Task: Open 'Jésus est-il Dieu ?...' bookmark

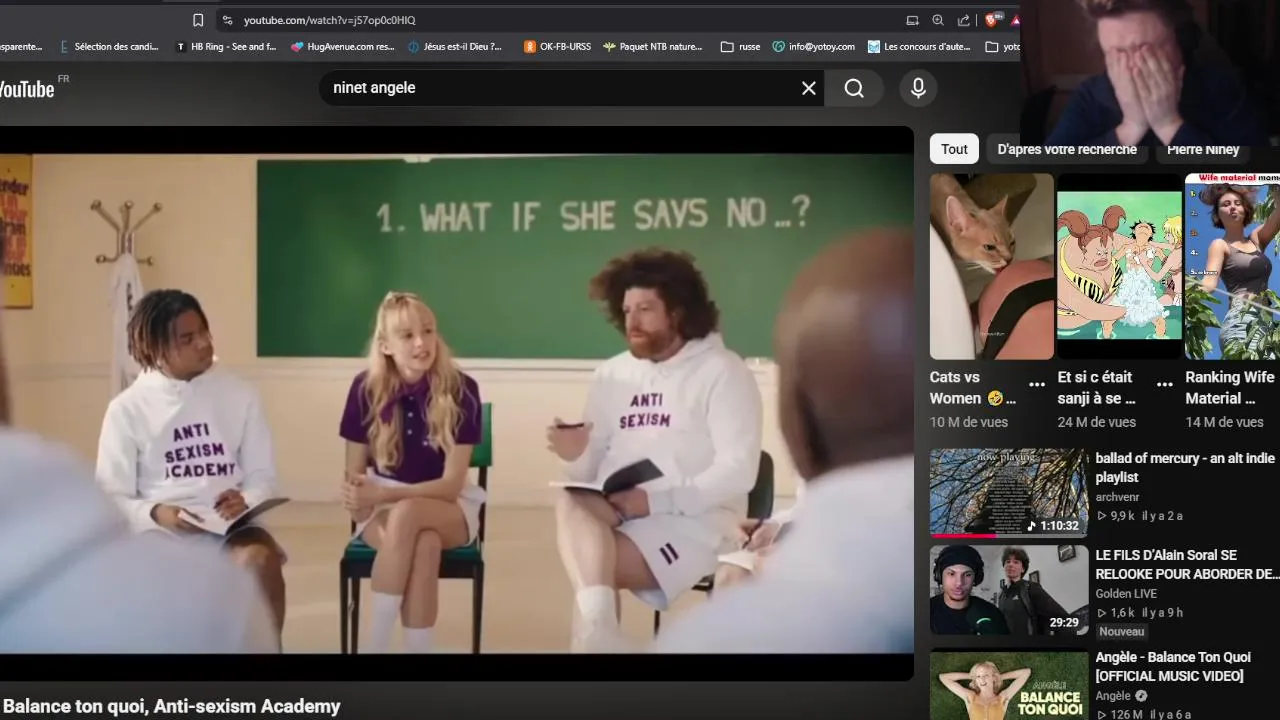Action: 455,46
